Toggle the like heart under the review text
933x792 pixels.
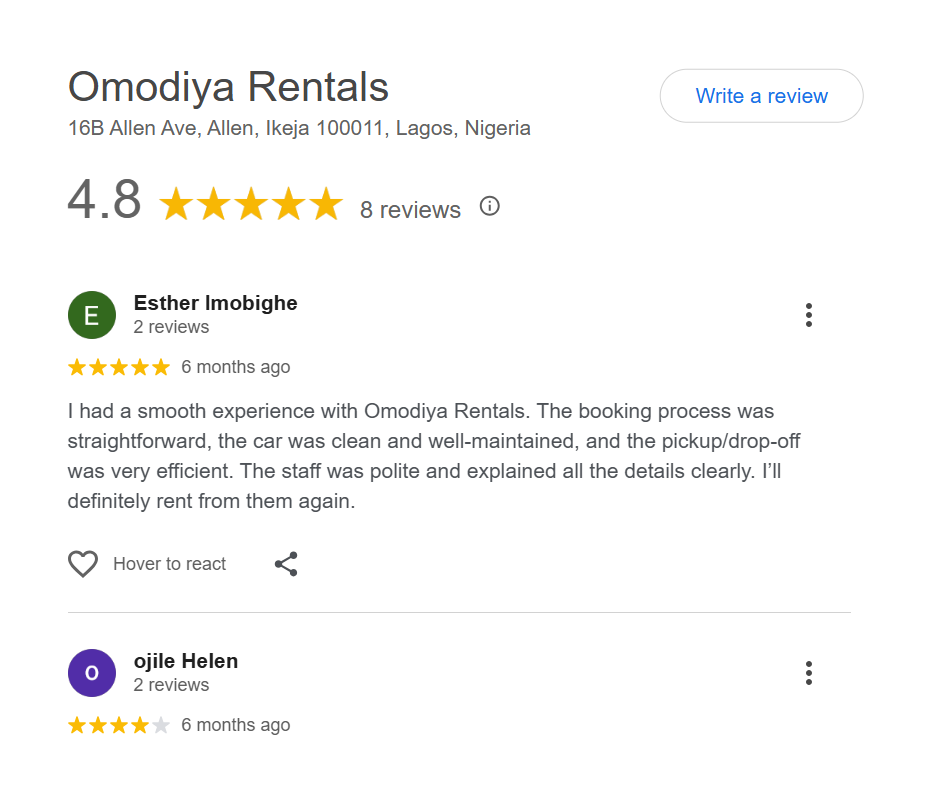(x=83, y=563)
